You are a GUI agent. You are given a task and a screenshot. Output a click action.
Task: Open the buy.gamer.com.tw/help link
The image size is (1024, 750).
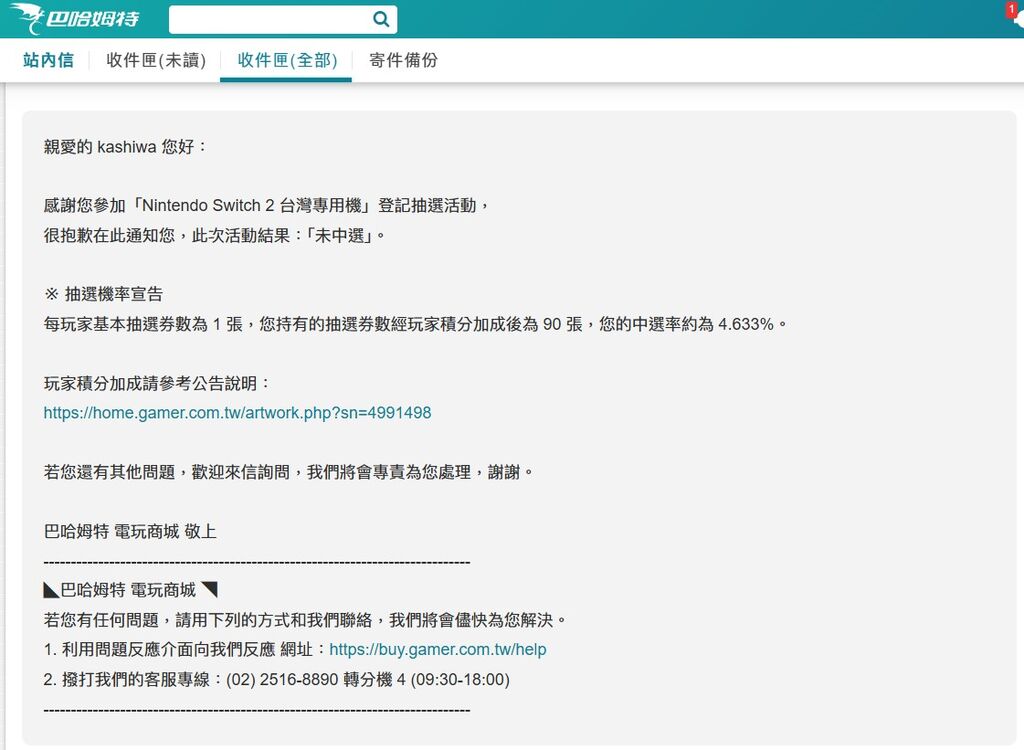click(438, 649)
